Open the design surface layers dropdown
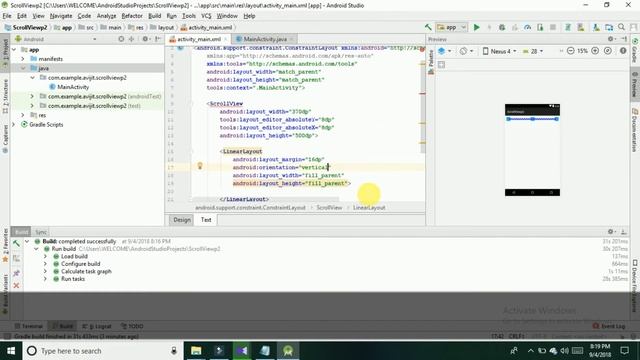The width and height of the screenshot is (640, 360). pyautogui.click(x=444, y=51)
